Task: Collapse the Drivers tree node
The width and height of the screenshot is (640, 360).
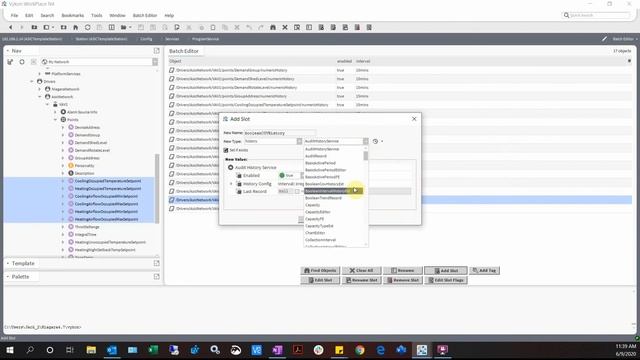Action: (x=32, y=81)
